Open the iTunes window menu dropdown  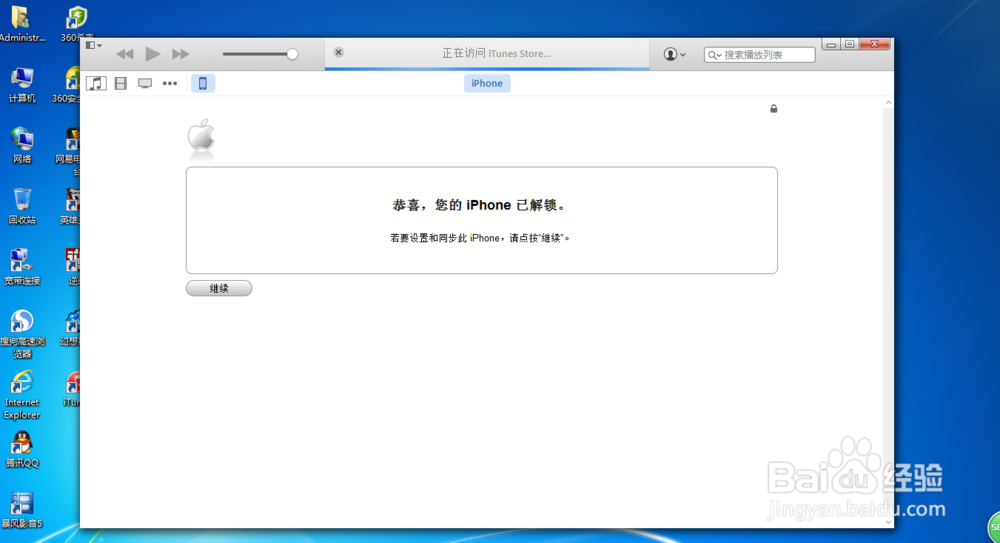click(94, 45)
